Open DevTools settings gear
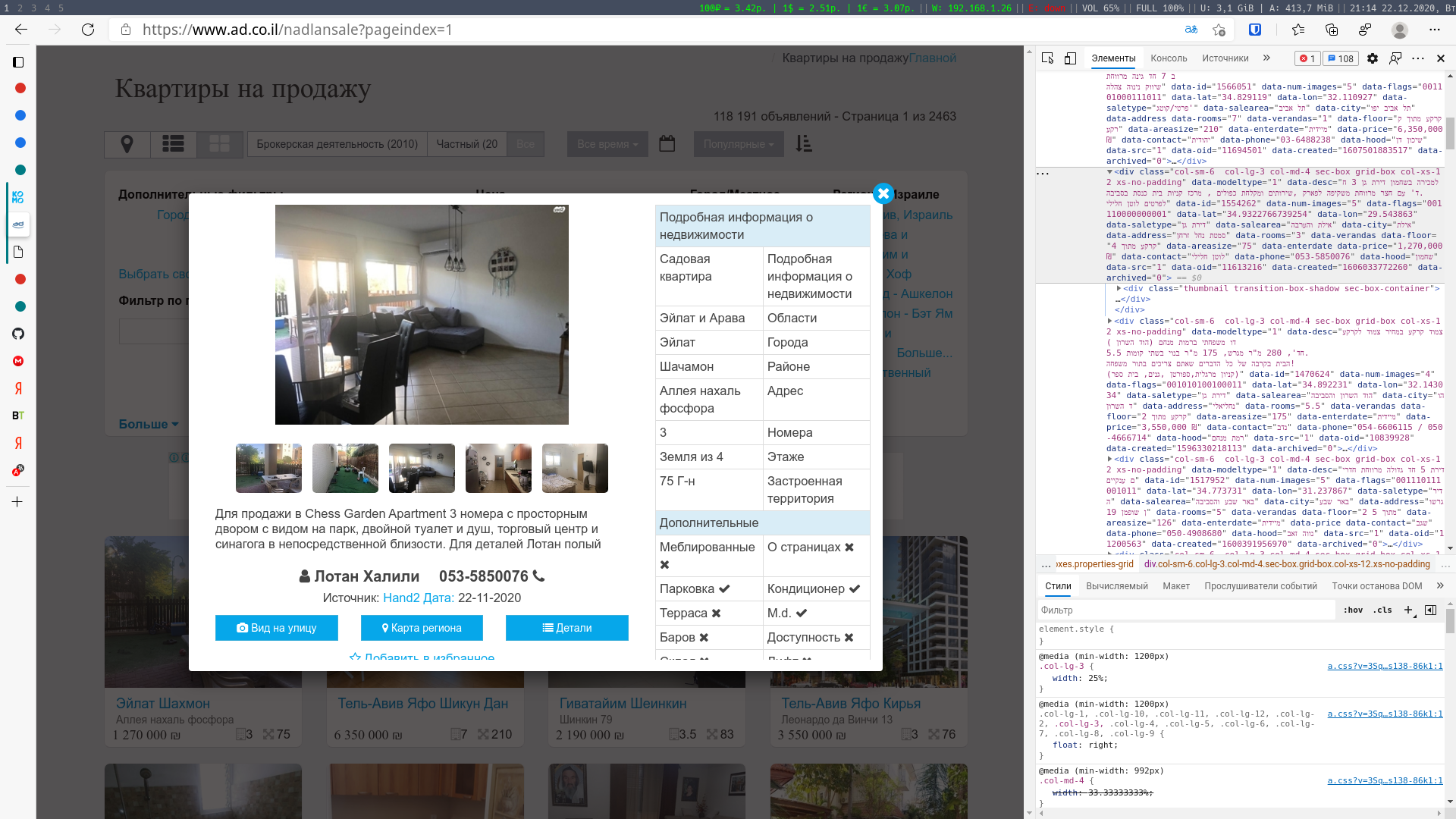 pyautogui.click(x=1373, y=58)
